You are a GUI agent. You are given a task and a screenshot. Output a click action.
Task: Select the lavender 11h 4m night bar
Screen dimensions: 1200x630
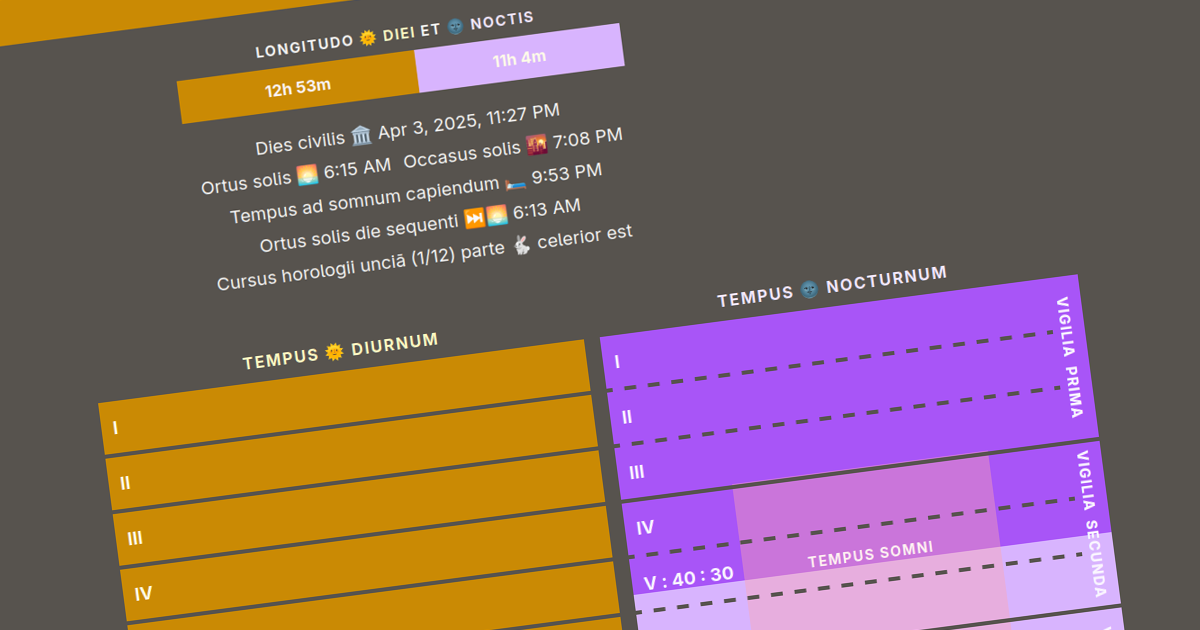[520, 59]
